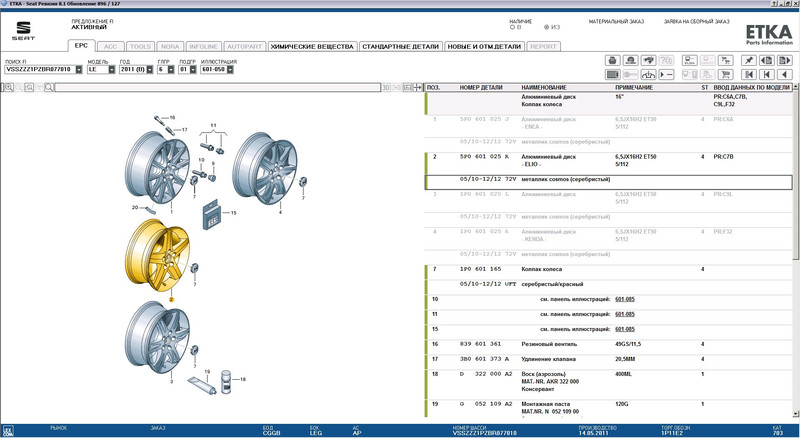Click the SEAT brand logo
Viewport: 800px width, 438px height.
pyautogui.click(x=23, y=31)
